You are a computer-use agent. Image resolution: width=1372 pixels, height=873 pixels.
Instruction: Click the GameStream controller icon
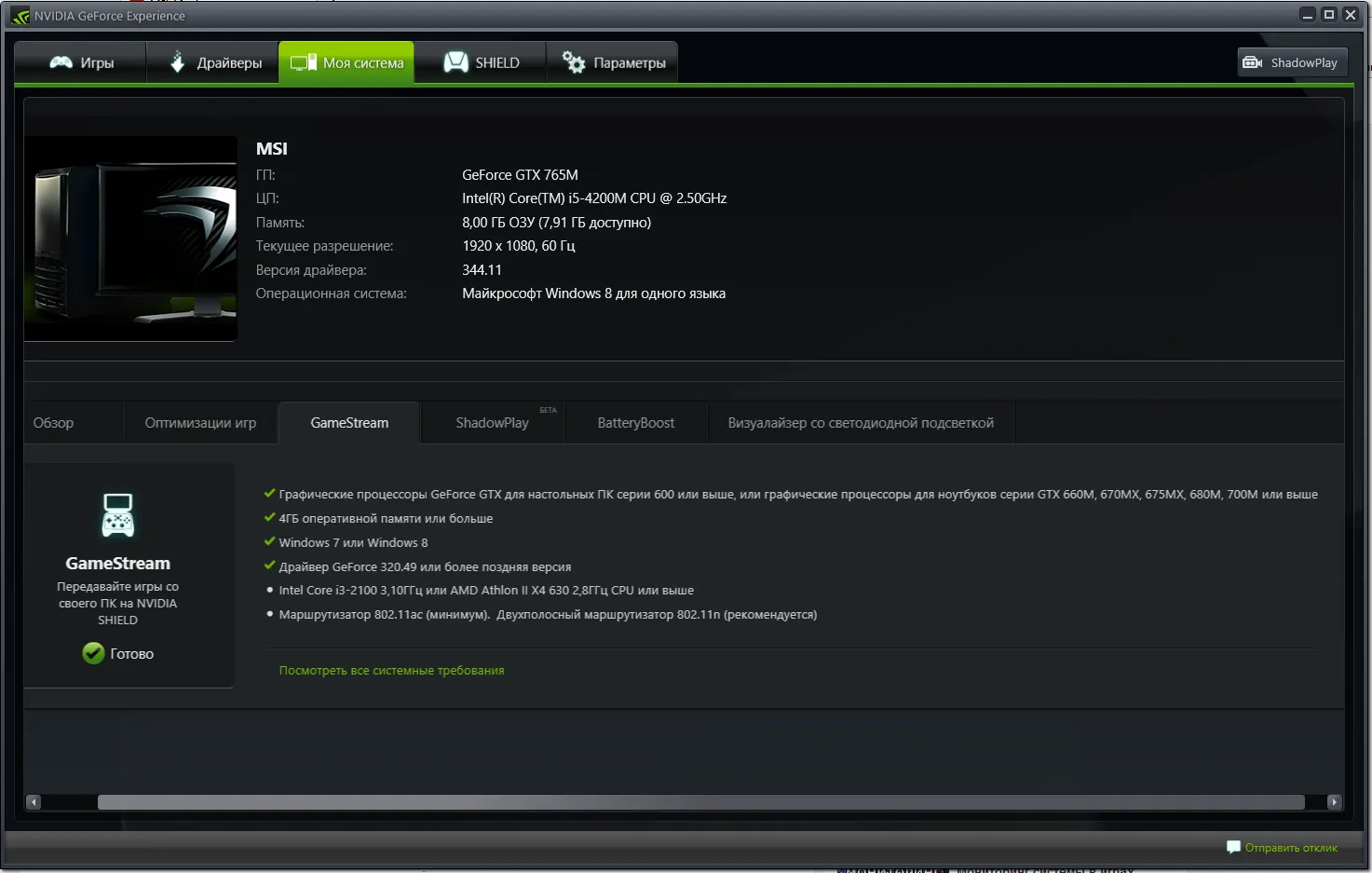(117, 515)
